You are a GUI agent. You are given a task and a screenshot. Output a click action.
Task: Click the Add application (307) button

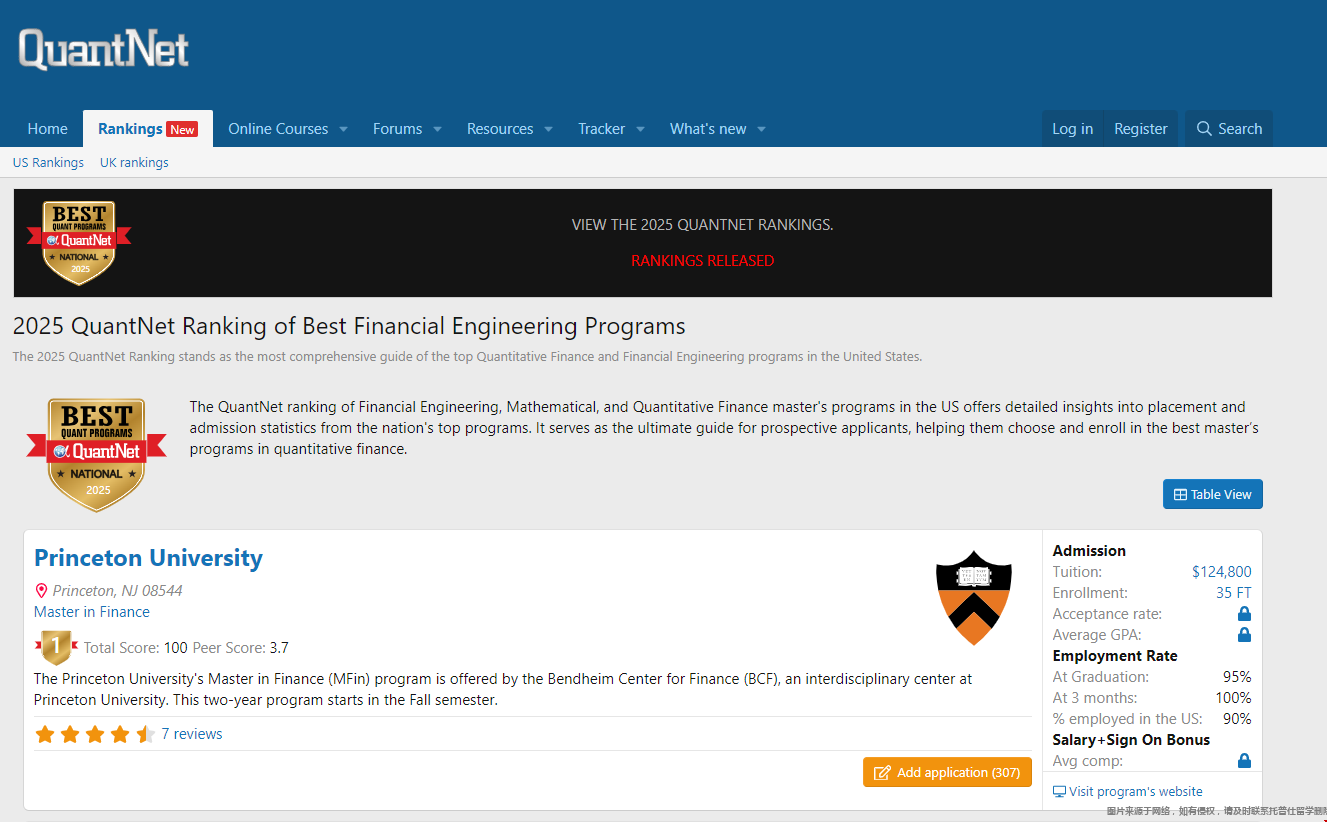click(947, 772)
